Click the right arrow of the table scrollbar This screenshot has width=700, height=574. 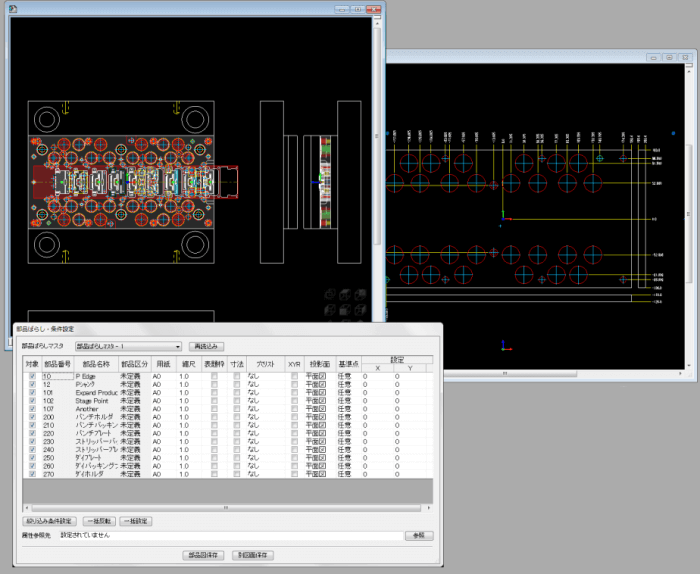[x=429, y=507]
